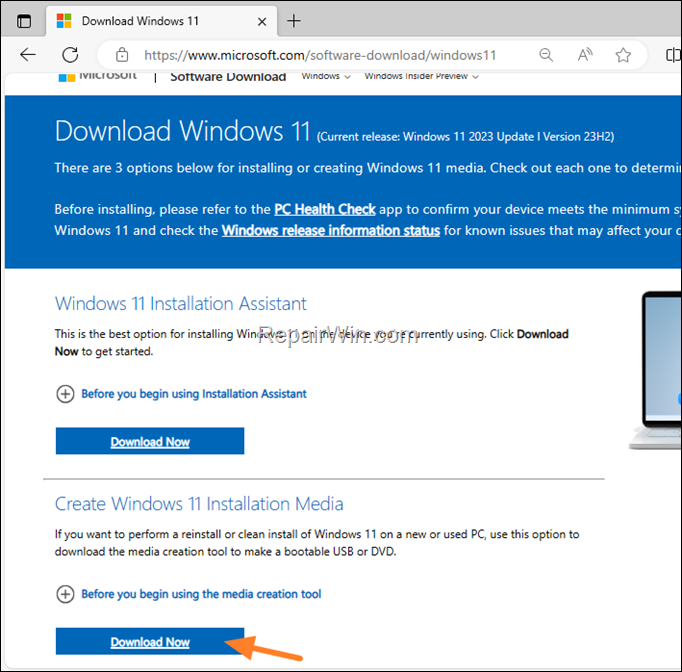Click the Create Windows 11 Installation Media heading

coord(199,504)
